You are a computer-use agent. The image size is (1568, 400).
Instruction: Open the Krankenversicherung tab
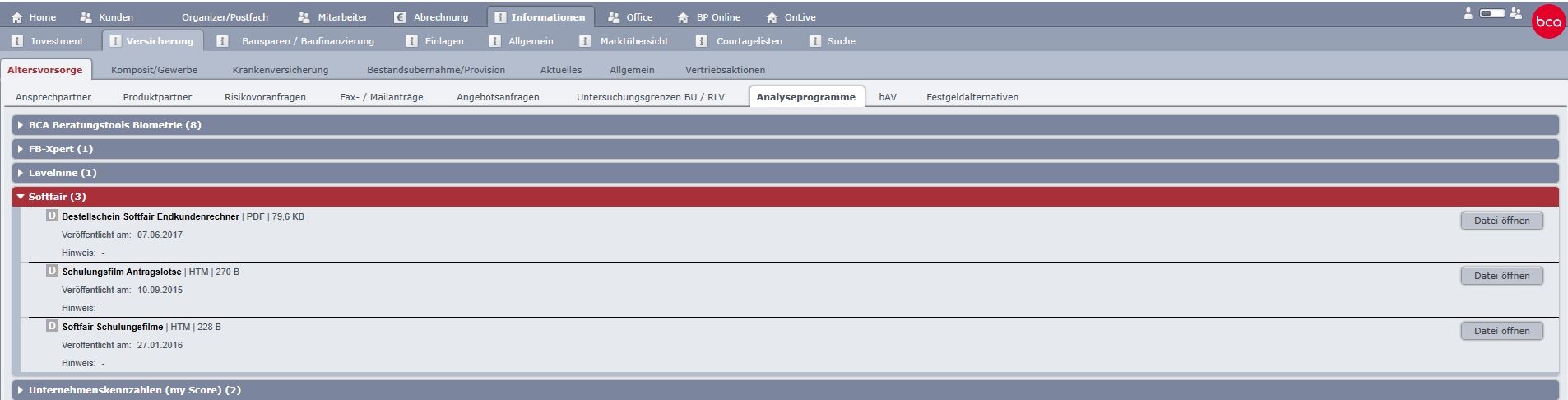[x=281, y=70]
